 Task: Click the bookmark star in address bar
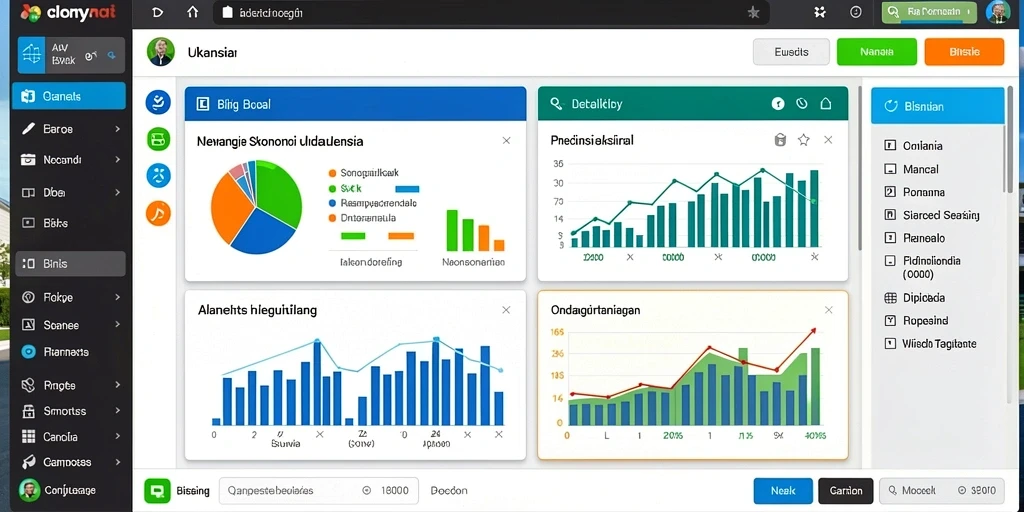coord(753,12)
